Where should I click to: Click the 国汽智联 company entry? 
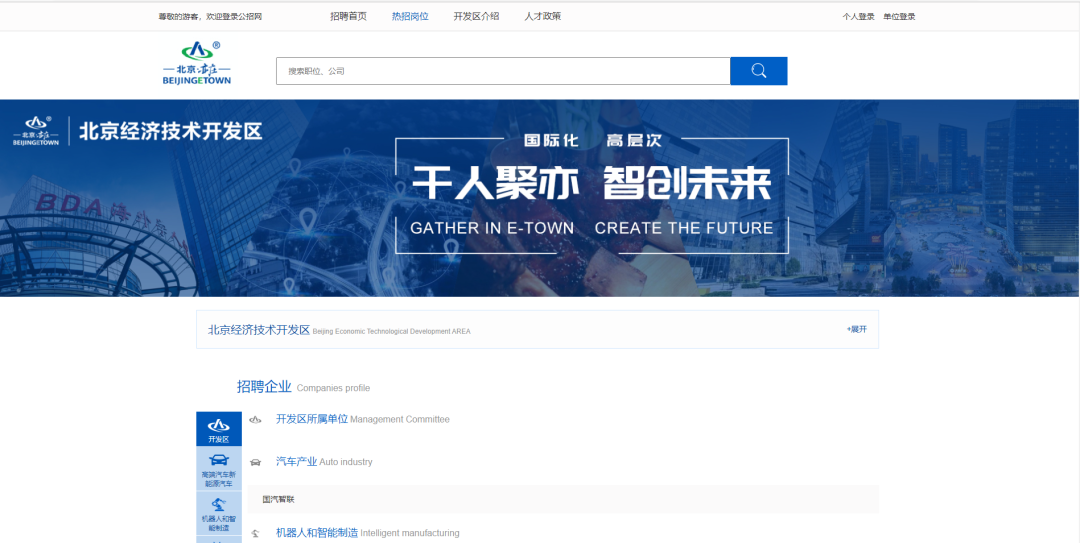[278, 499]
